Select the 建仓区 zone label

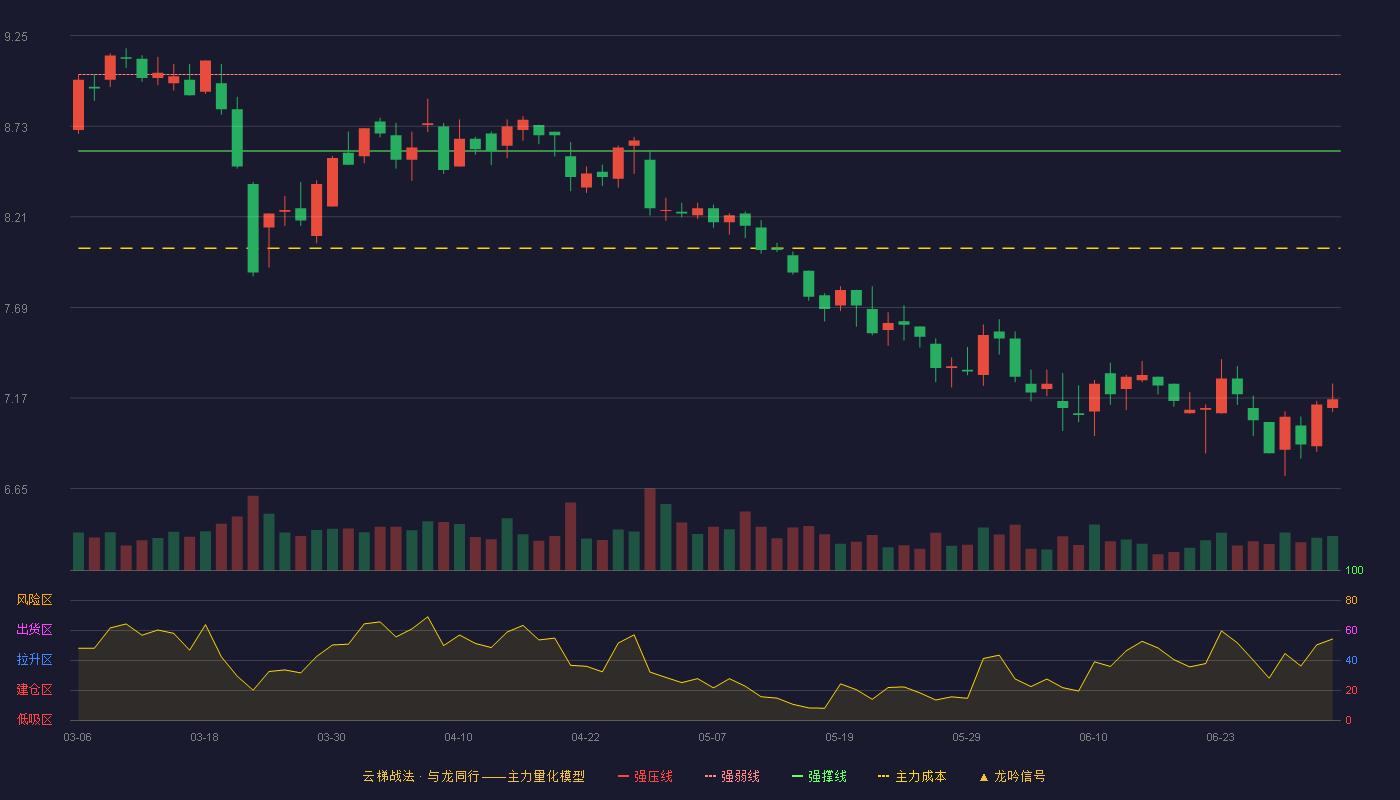tap(34, 690)
